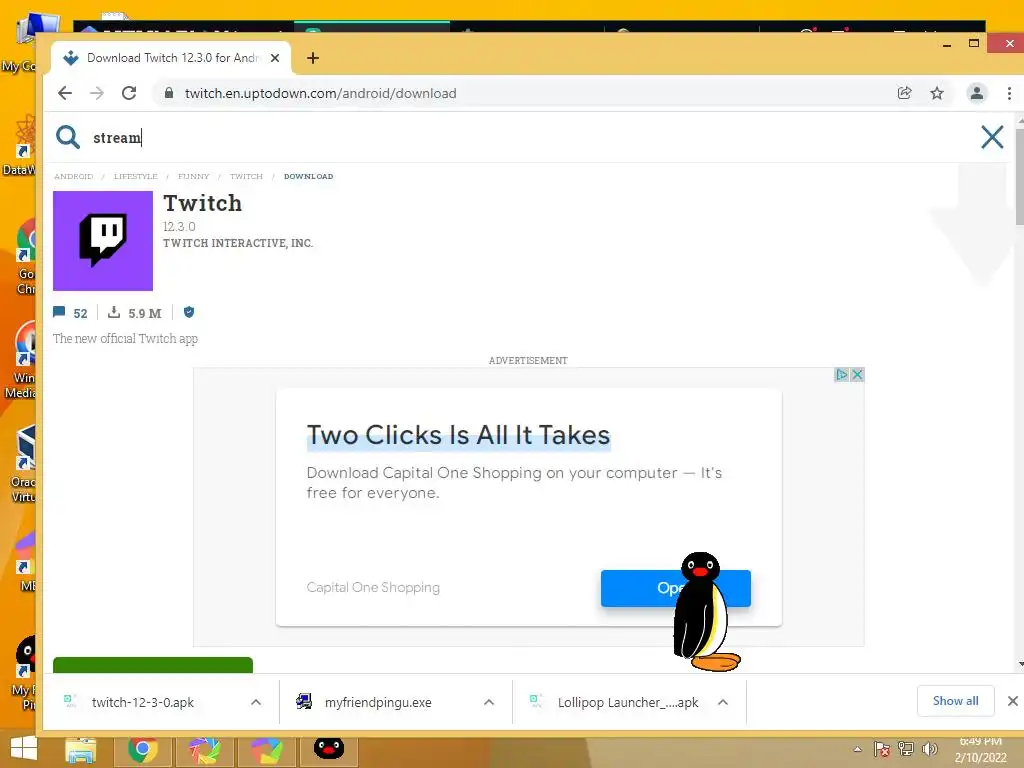Viewport: 1024px width, 768px height.
Task: Go back to the previous page
Action: [65, 93]
